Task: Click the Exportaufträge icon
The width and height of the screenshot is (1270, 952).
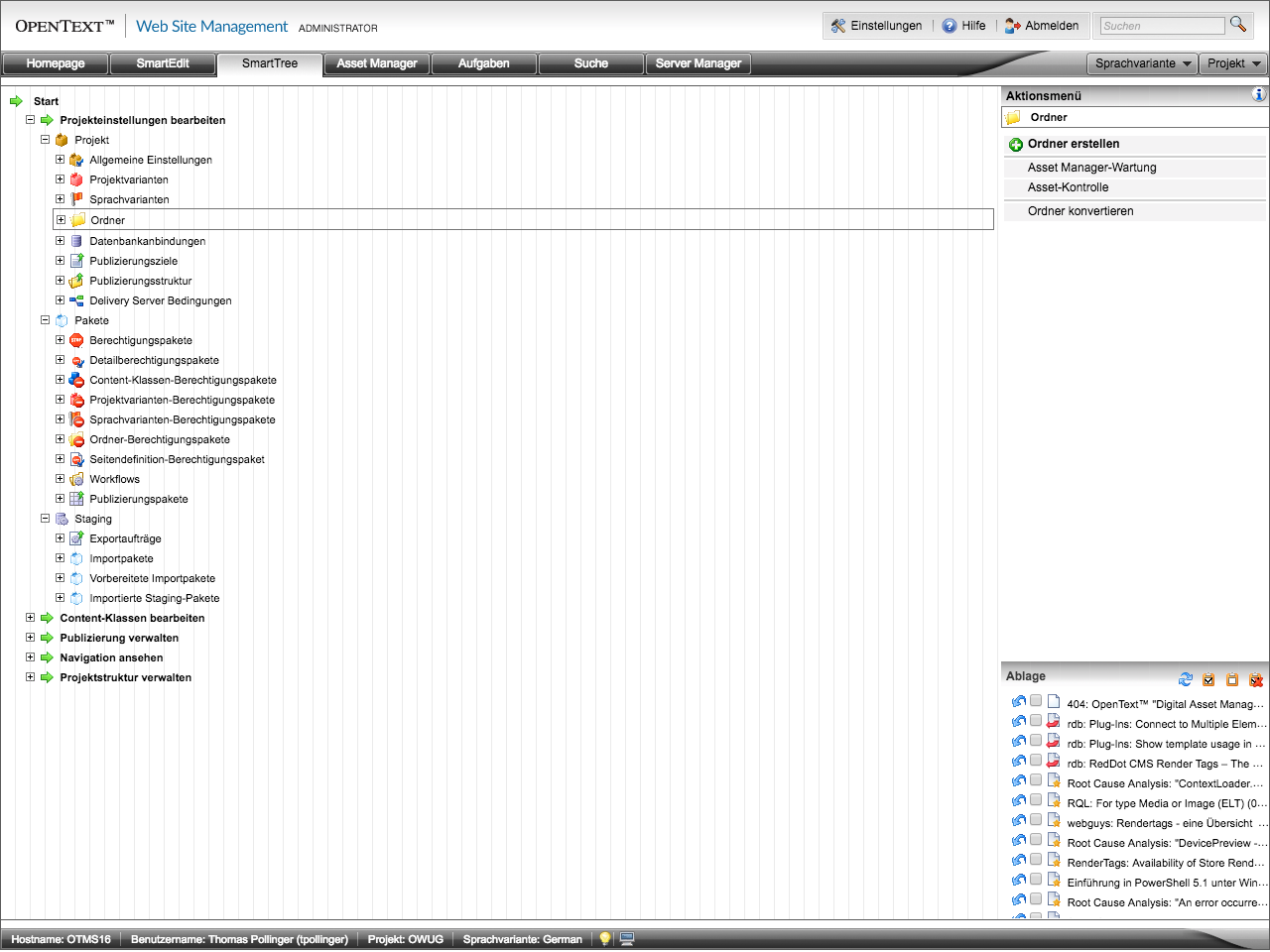Action: pyautogui.click(x=76, y=538)
